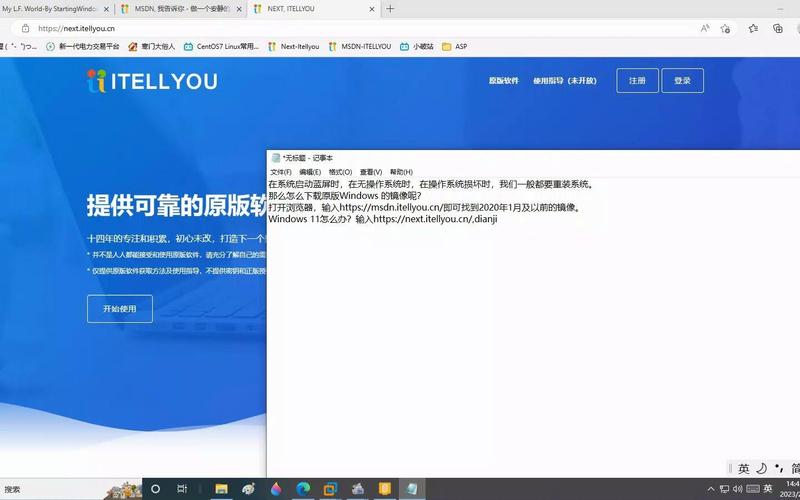Open Notepad's 格式(O) menu

tap(340, 172)
